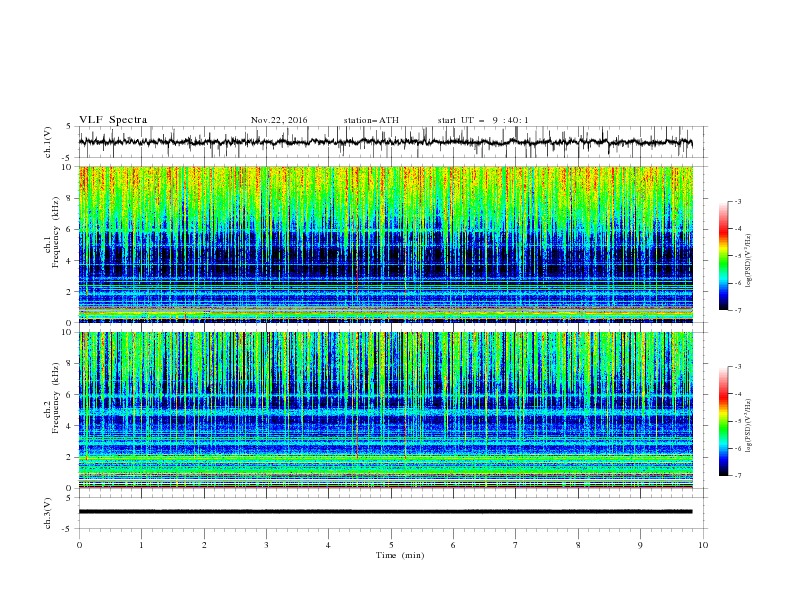Screen dimensions: 792x612
Task: Click the upper colorbar "log(PSD)(V²/Hz)" label
Action: click(749, 261)
